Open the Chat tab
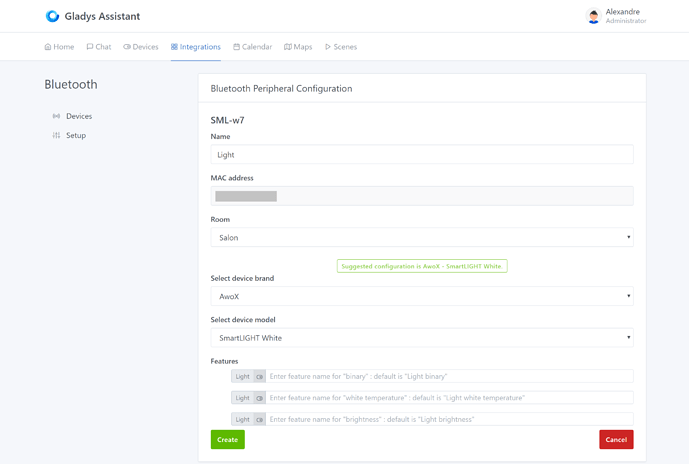 point(99,47)
